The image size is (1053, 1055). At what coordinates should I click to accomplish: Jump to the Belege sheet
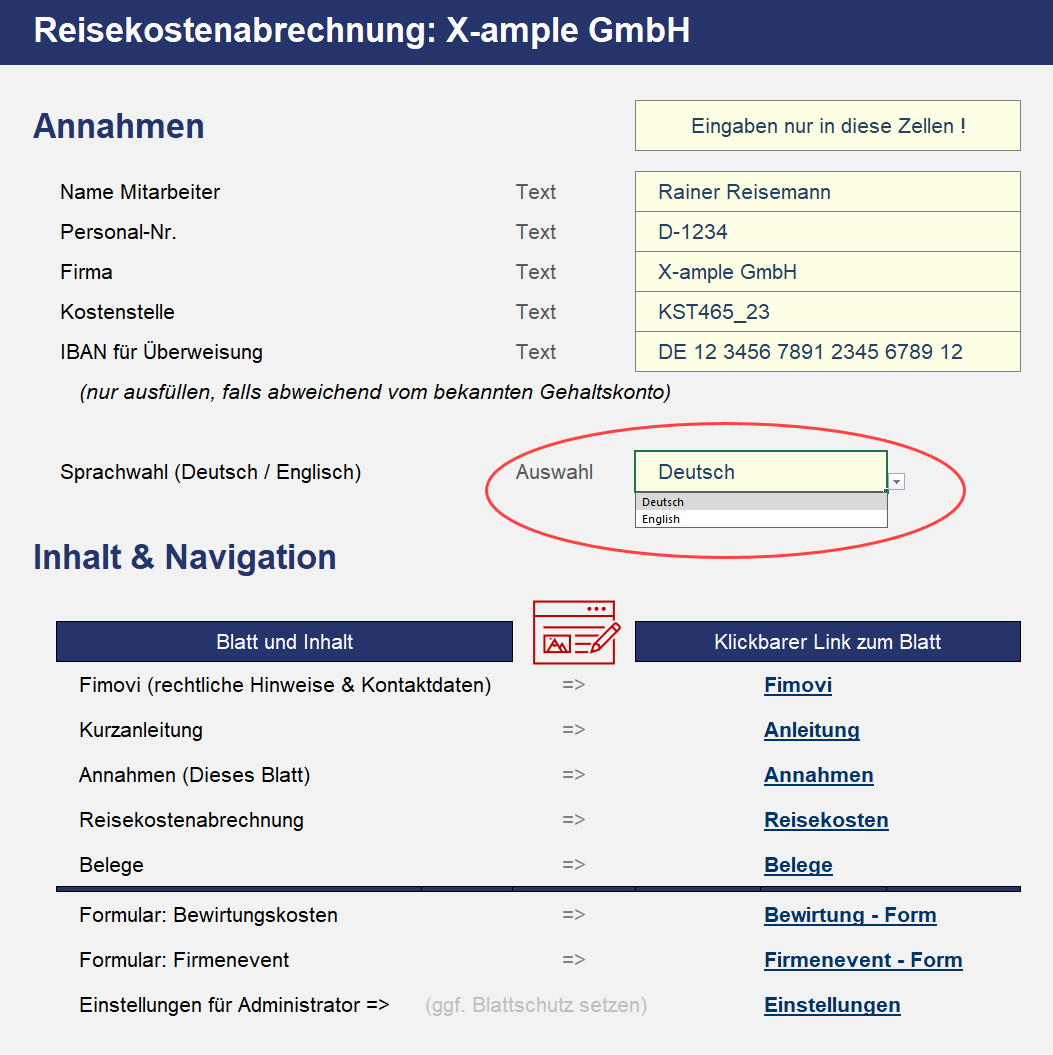[798, 865]
